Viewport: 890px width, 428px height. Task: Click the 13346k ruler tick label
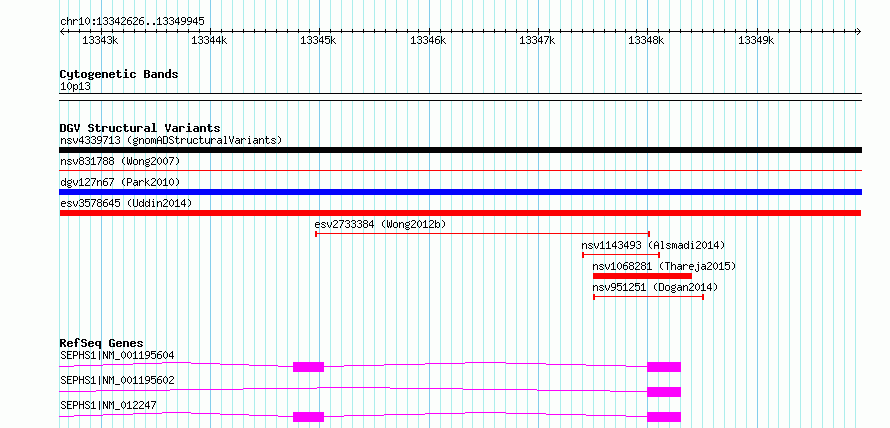(x=428, y=40)
